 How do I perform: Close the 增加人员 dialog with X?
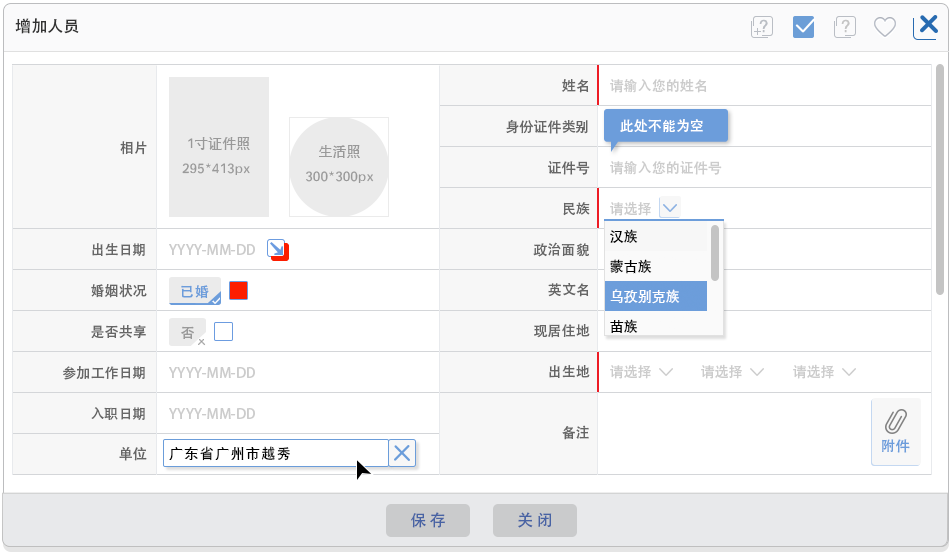coord(927,25)
